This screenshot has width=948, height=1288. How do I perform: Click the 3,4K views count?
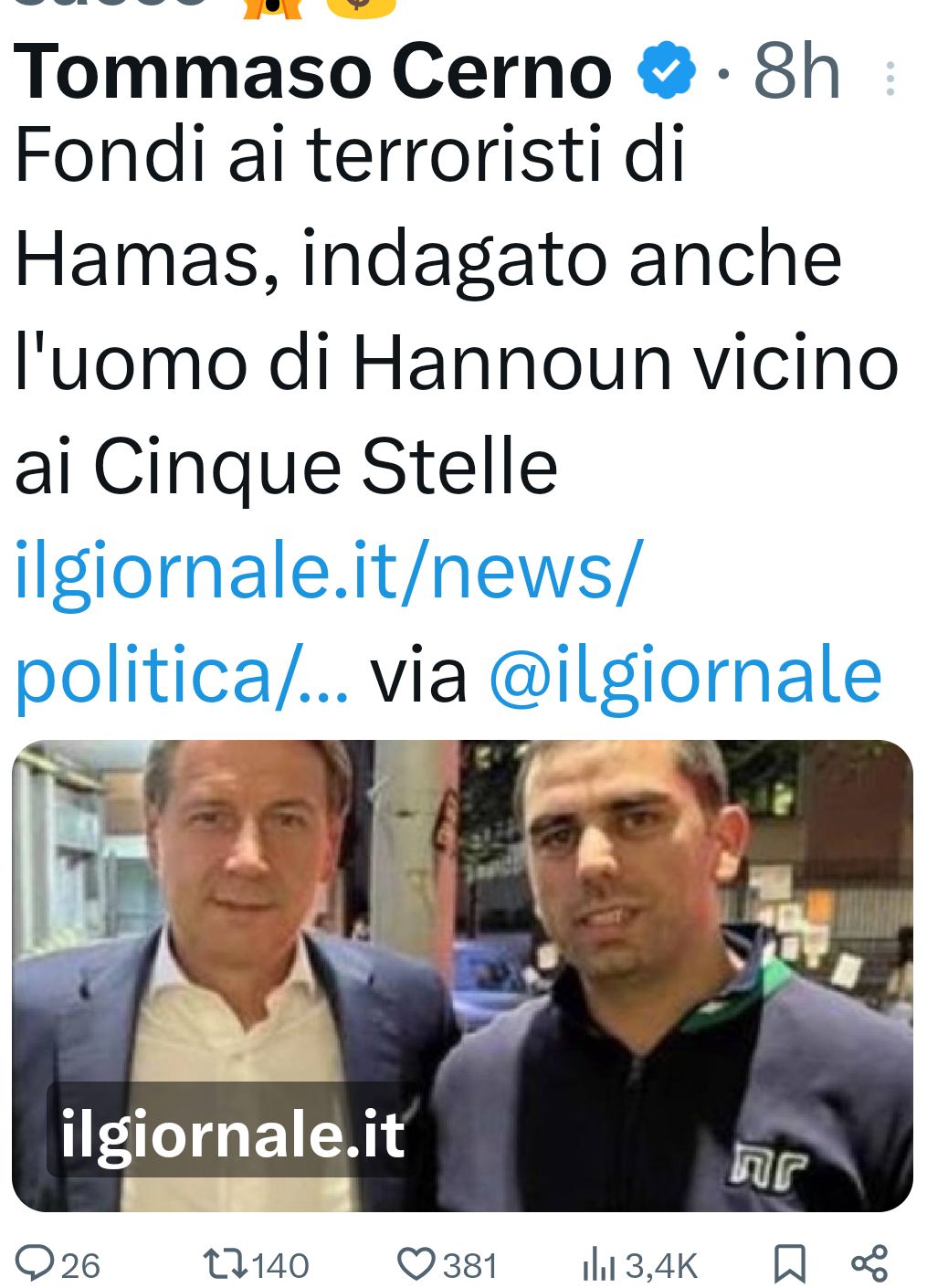[661, 1266]
